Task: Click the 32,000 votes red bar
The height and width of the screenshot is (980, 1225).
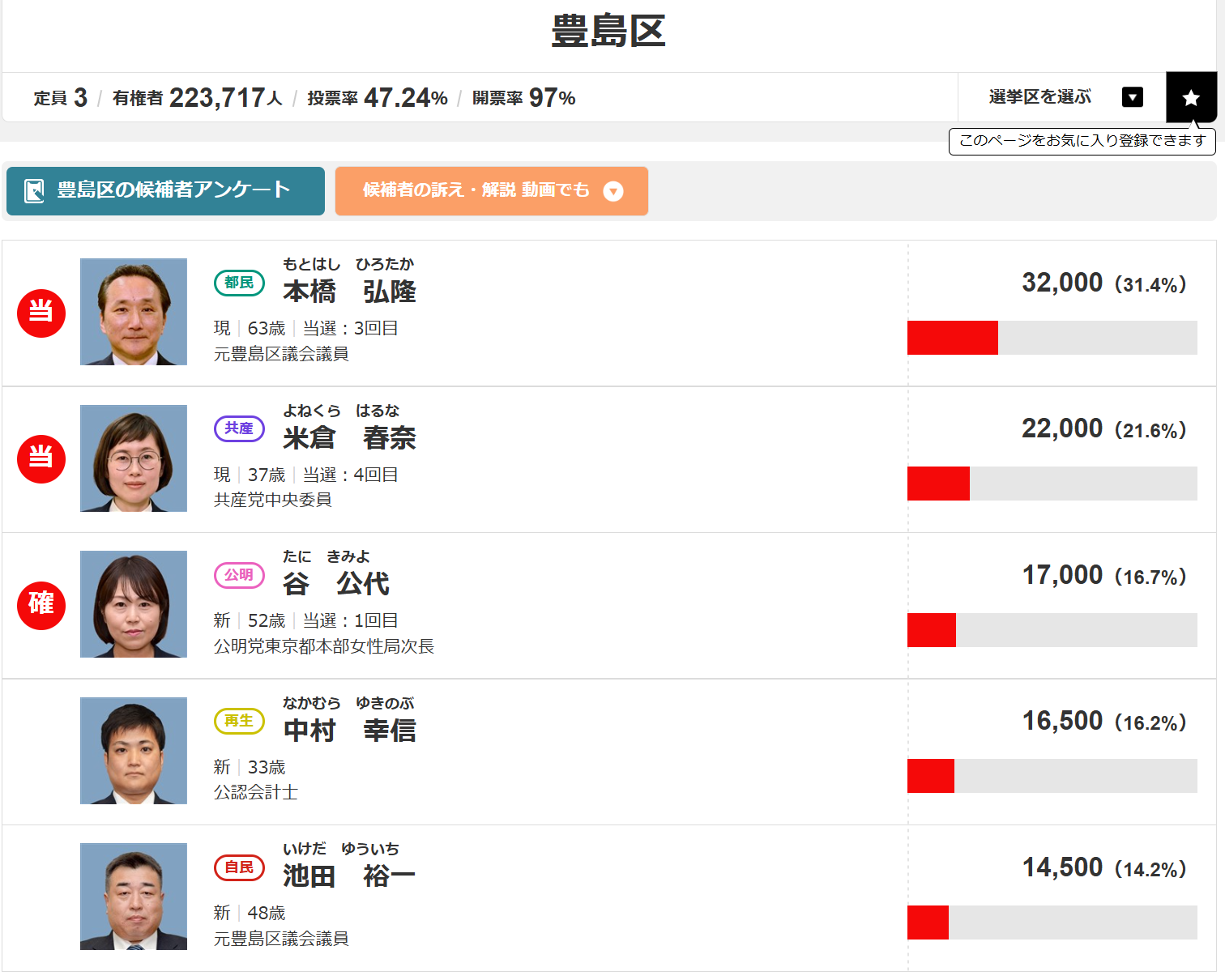Action: [x=953, y=338]
